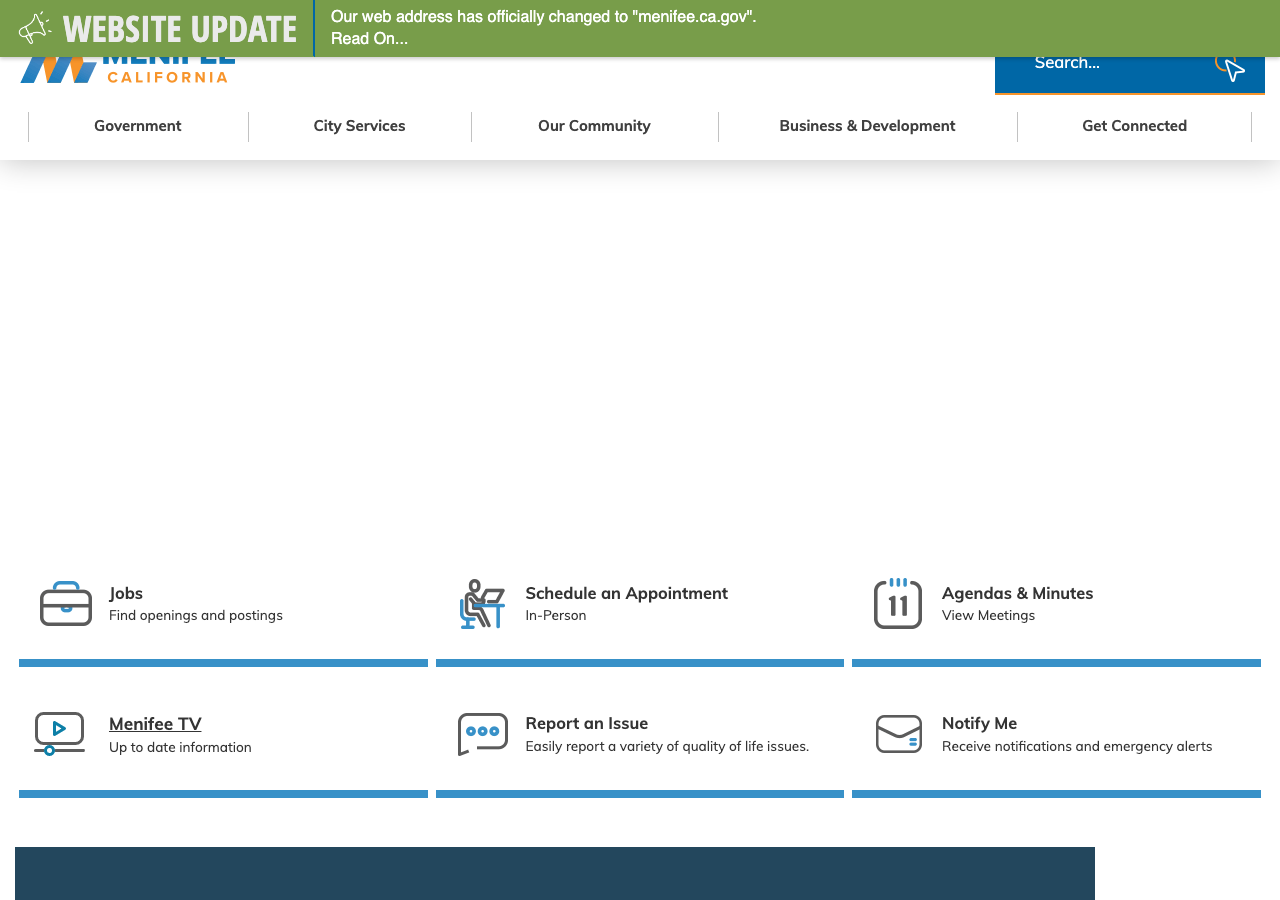Expand the Get Connected menu
Image resolution: width=1280 pixels, height=900 pixels.
coord(1134,126)
